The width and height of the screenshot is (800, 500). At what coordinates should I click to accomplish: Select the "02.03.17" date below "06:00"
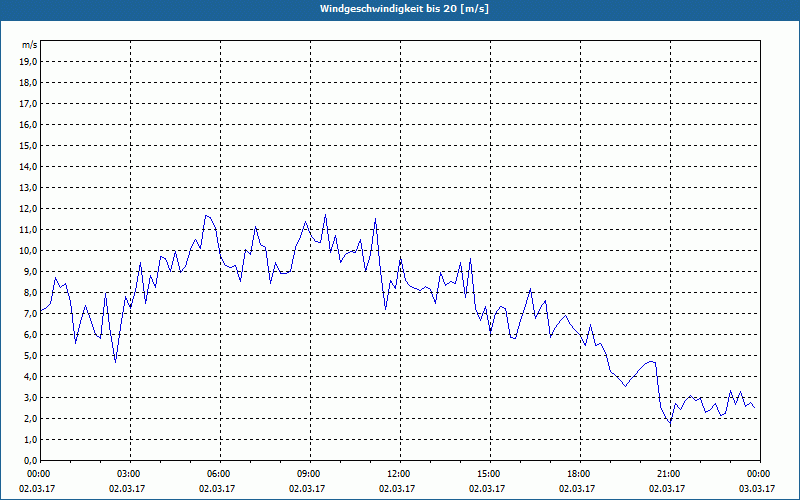217,488
